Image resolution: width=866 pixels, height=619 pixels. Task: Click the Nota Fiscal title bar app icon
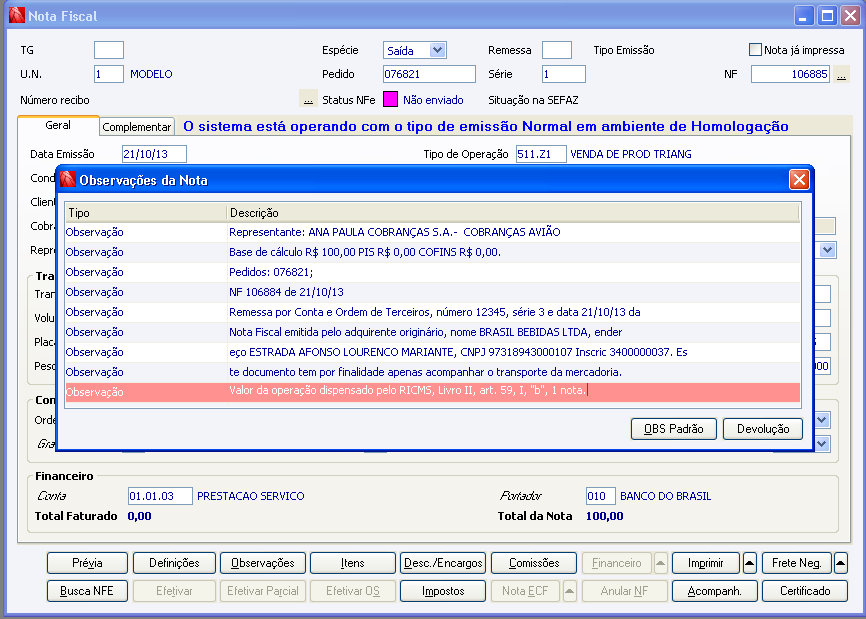[x=17, y=15]
